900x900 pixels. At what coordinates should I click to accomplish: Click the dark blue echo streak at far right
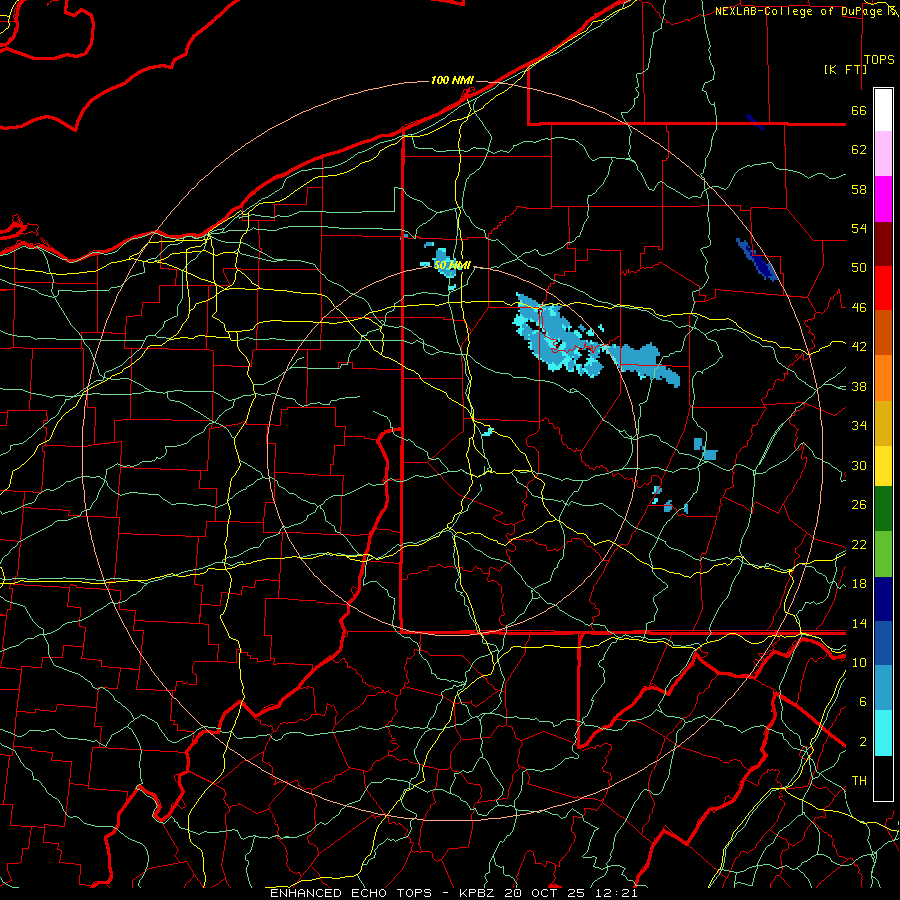(757, 260)
